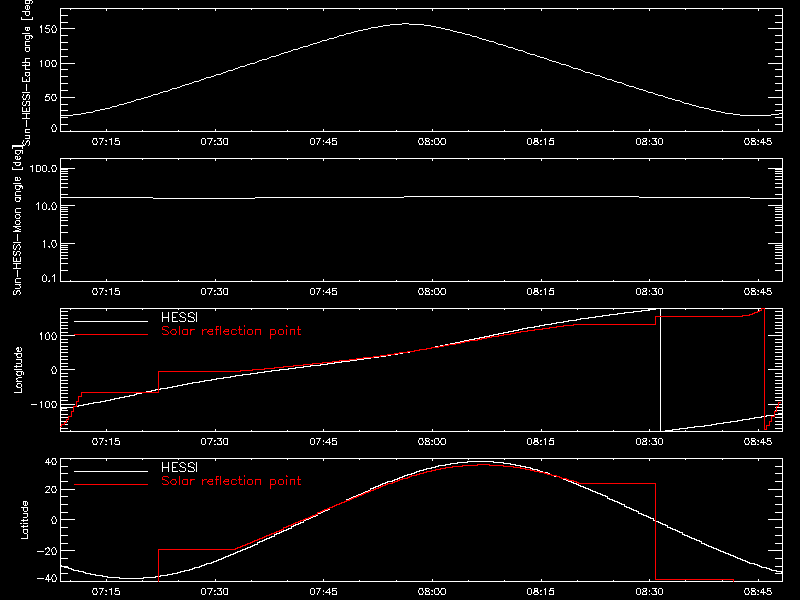Click 100.0 value on Moon angle y-axis

tap(43, 169)
